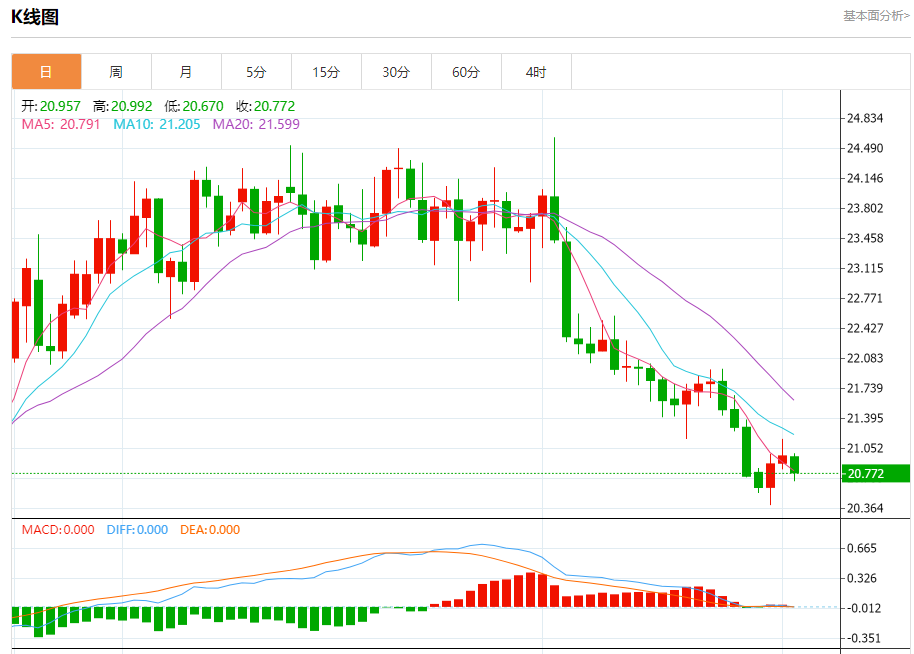Click the last green candlestick on the chart

[795, 465]
